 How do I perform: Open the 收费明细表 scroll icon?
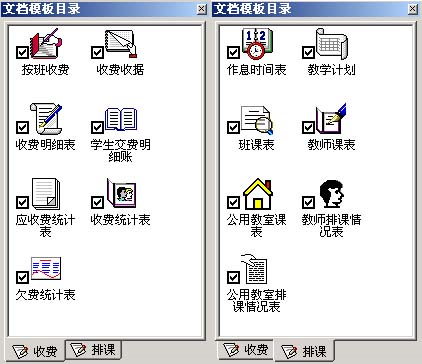(46, 119)
